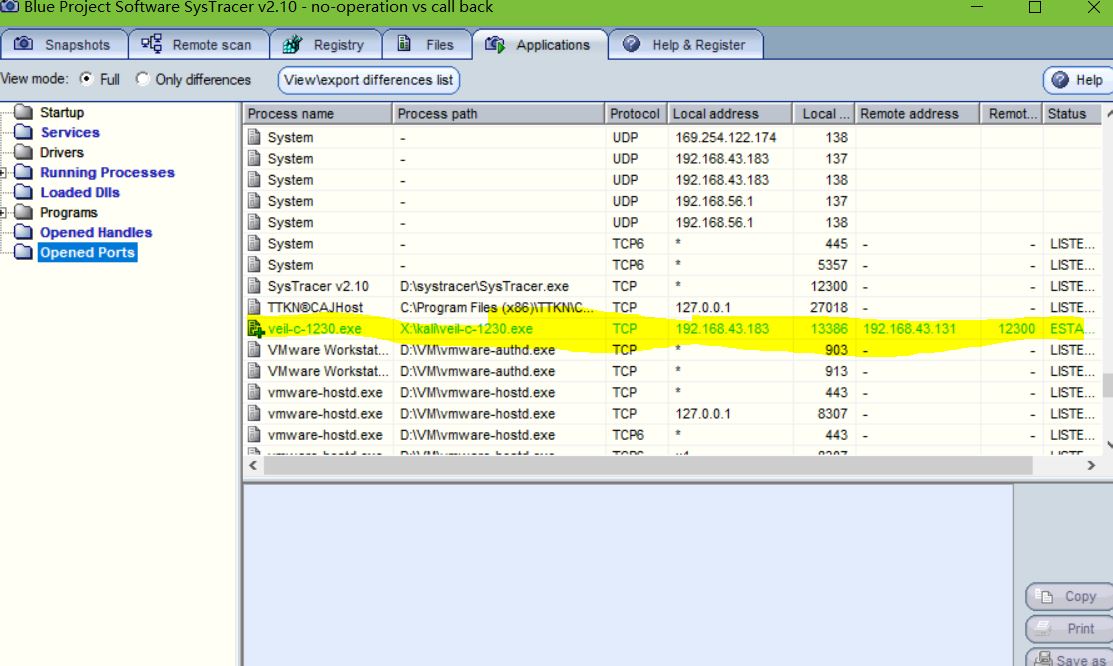
Task: Click the Loaded Dlls folder icon
Action: click(23, 192)
